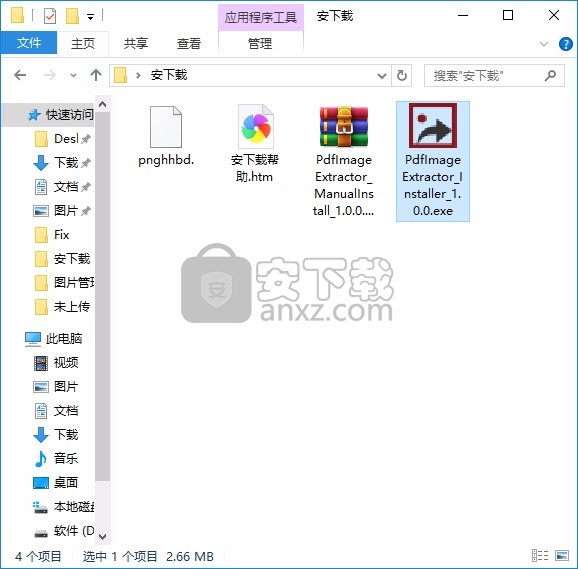Click the 此电脑 monitor icon
The width and height of the screenshot is (578, 569).
(x=33, y=339)
